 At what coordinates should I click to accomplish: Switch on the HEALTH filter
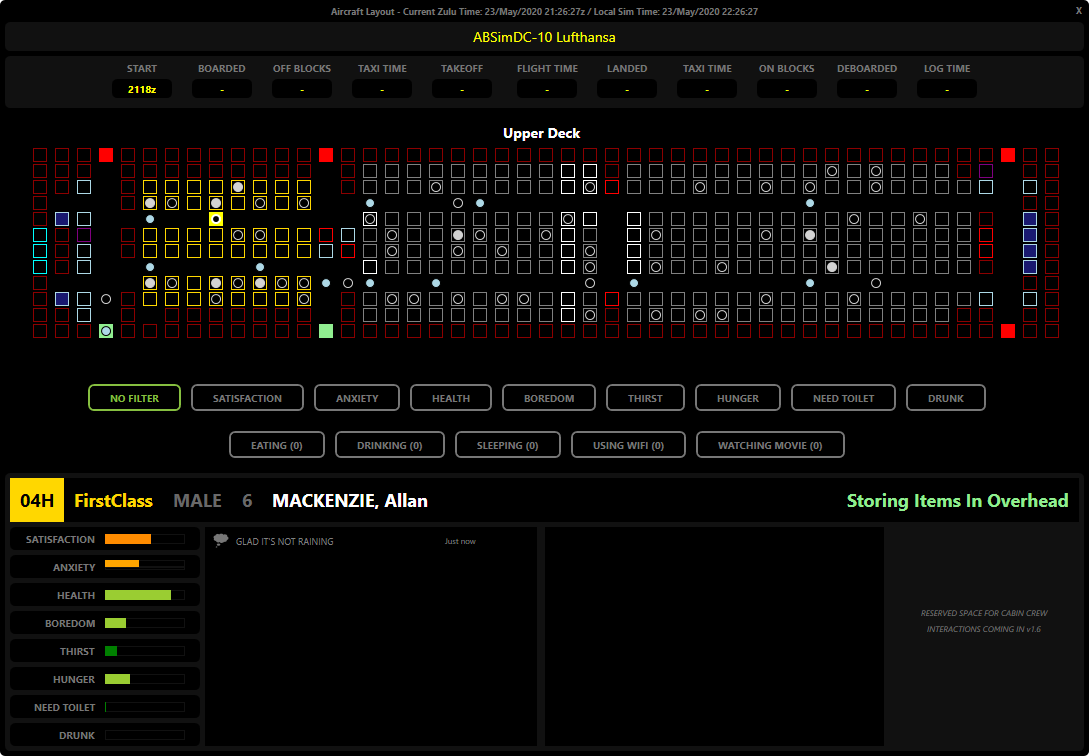click(x=451, y=398)
